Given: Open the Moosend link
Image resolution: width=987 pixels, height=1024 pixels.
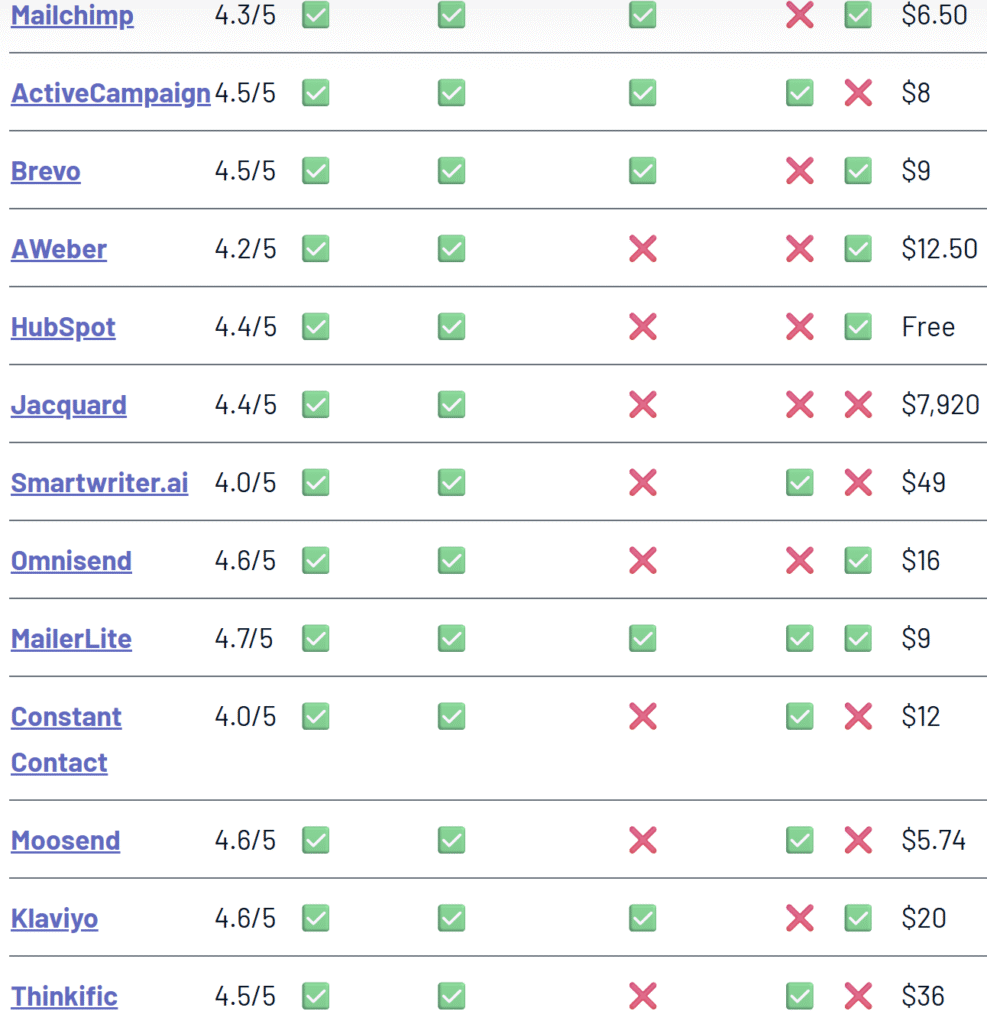Looking at the screenshot, I should 65,840.
